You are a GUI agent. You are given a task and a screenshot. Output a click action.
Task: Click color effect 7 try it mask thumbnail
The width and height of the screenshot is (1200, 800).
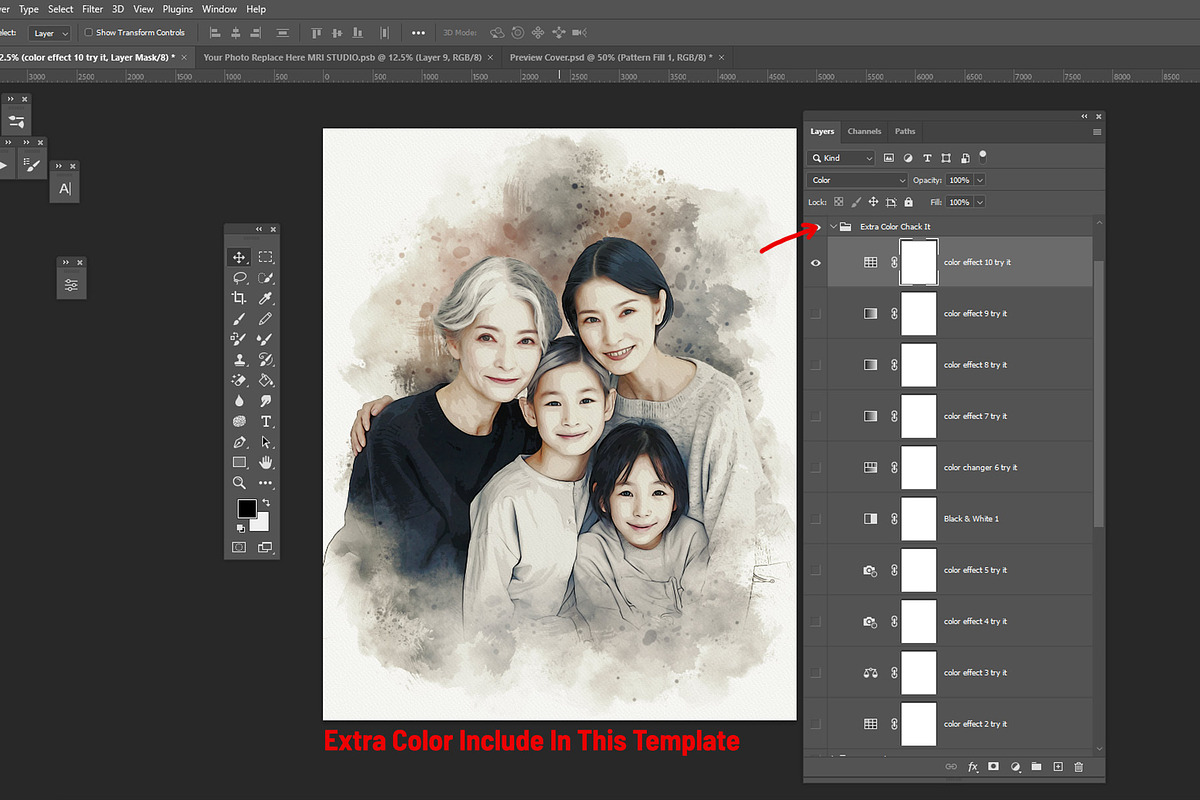tap(919, 416)
